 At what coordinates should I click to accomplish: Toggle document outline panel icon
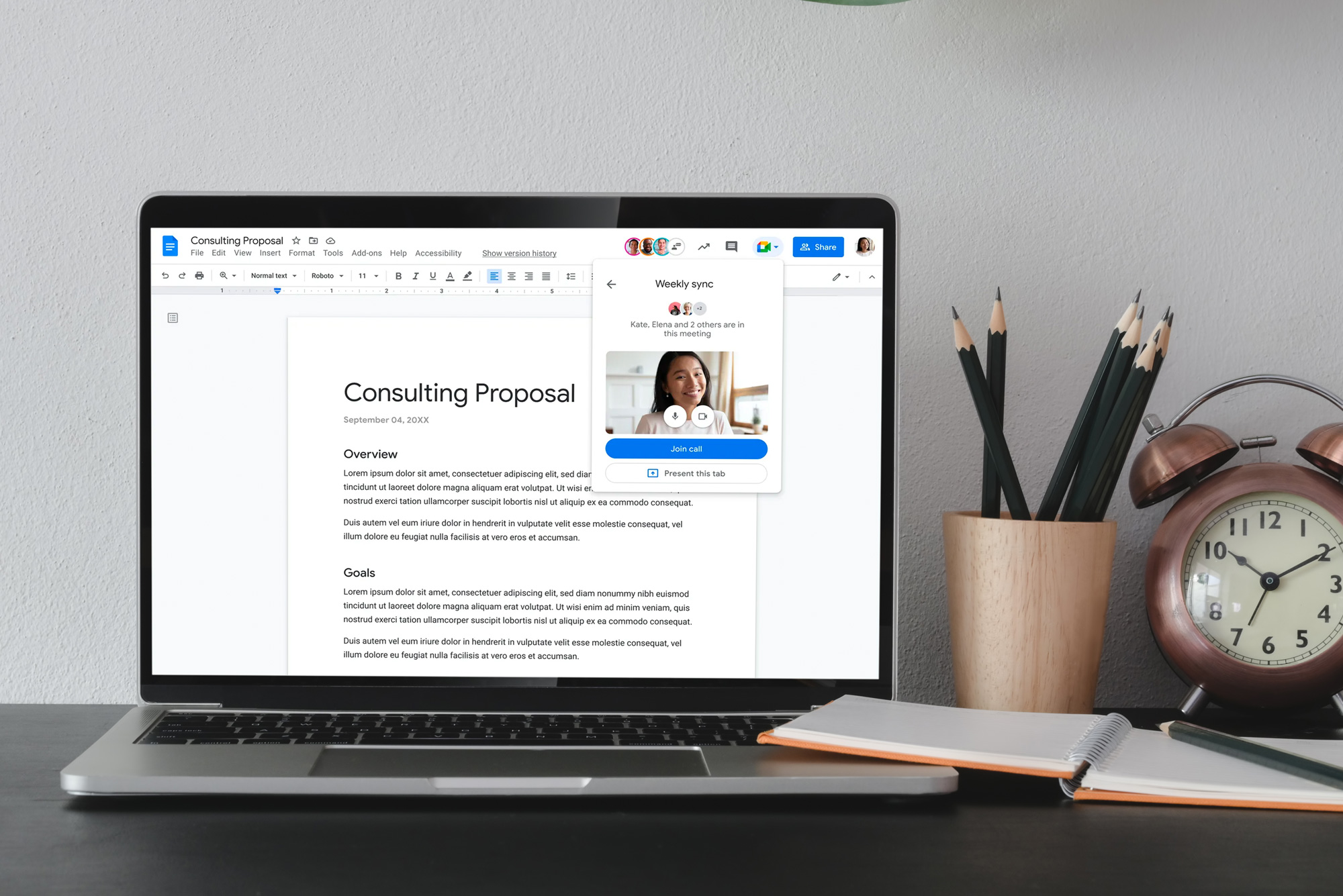pos(172,318)
